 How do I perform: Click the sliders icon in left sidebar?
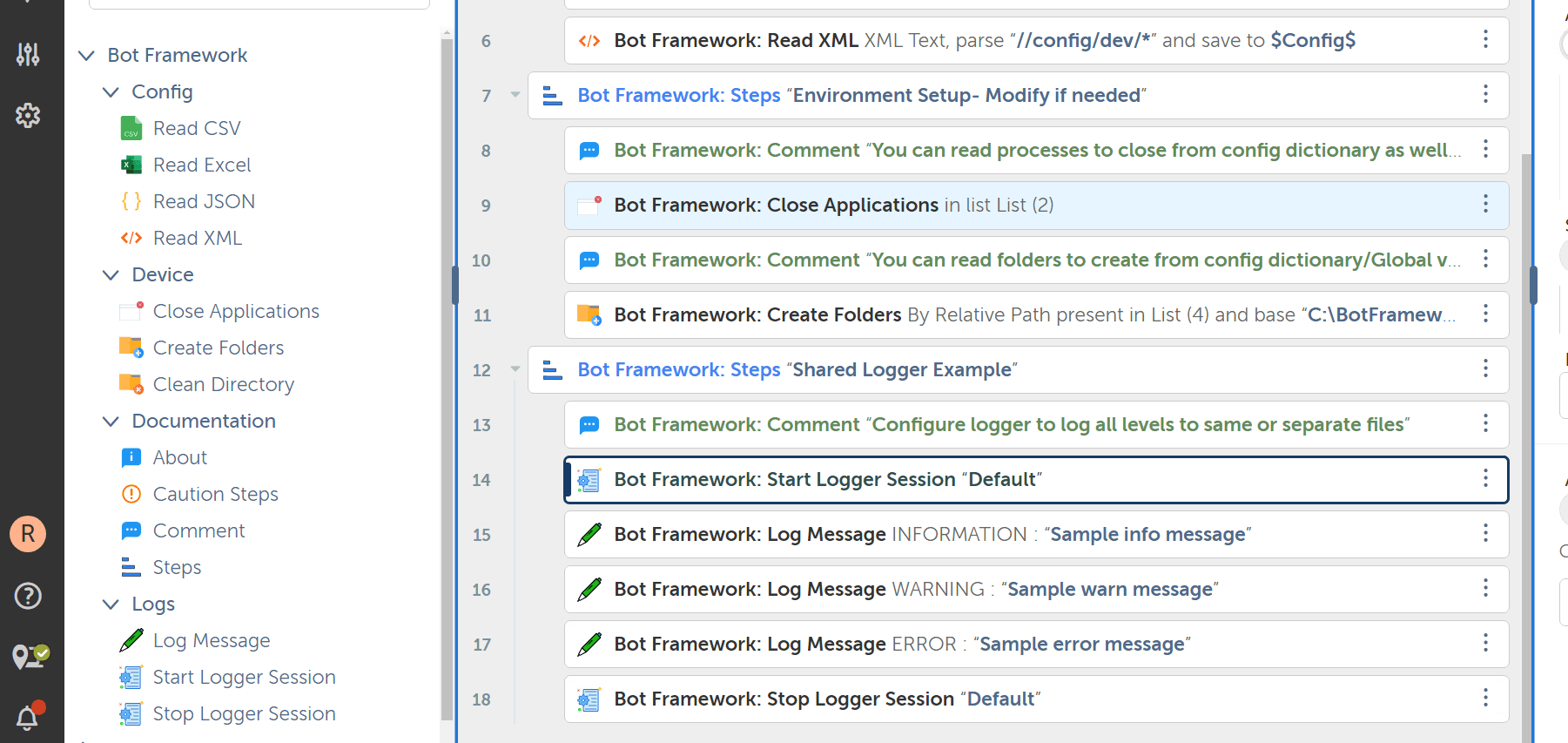28,54
